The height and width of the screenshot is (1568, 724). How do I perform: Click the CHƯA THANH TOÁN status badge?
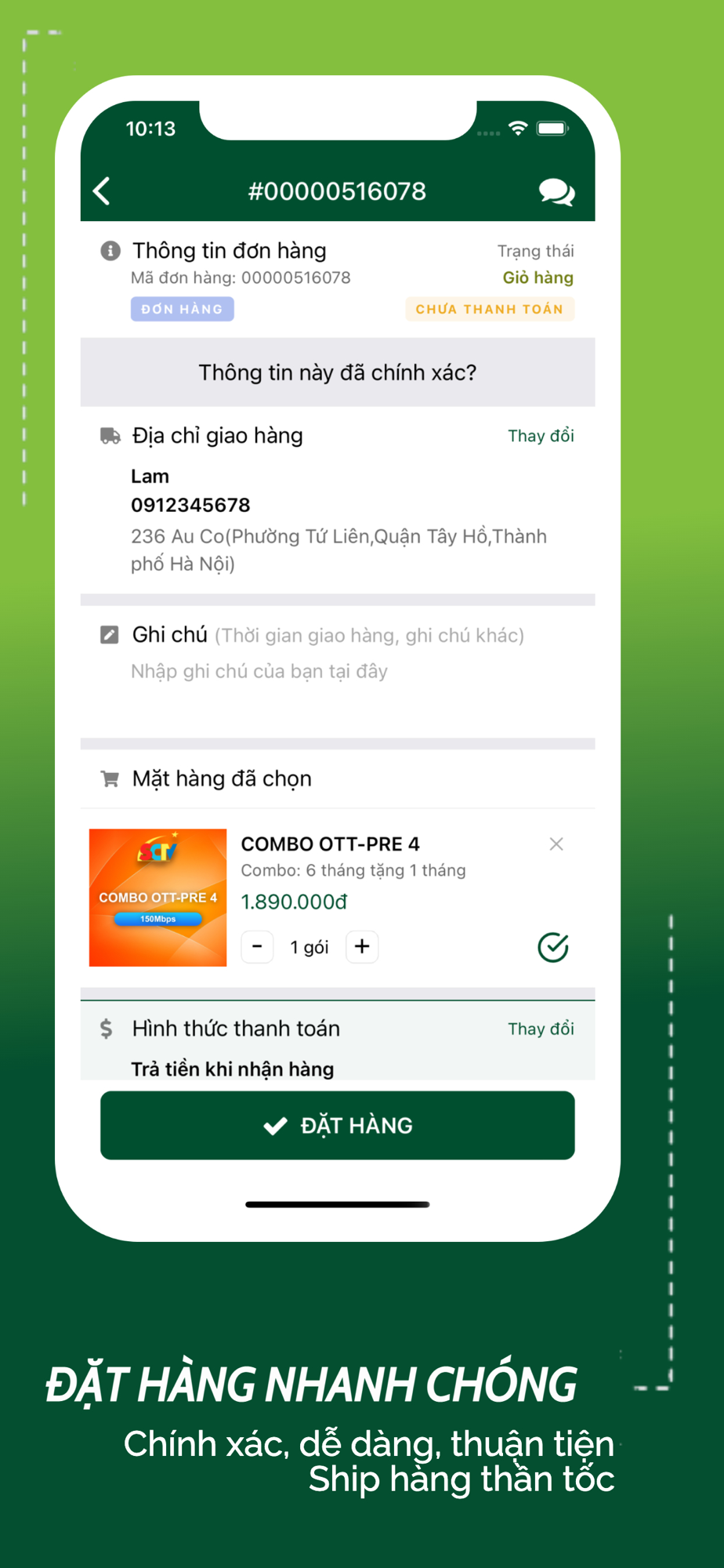[490, 309]
